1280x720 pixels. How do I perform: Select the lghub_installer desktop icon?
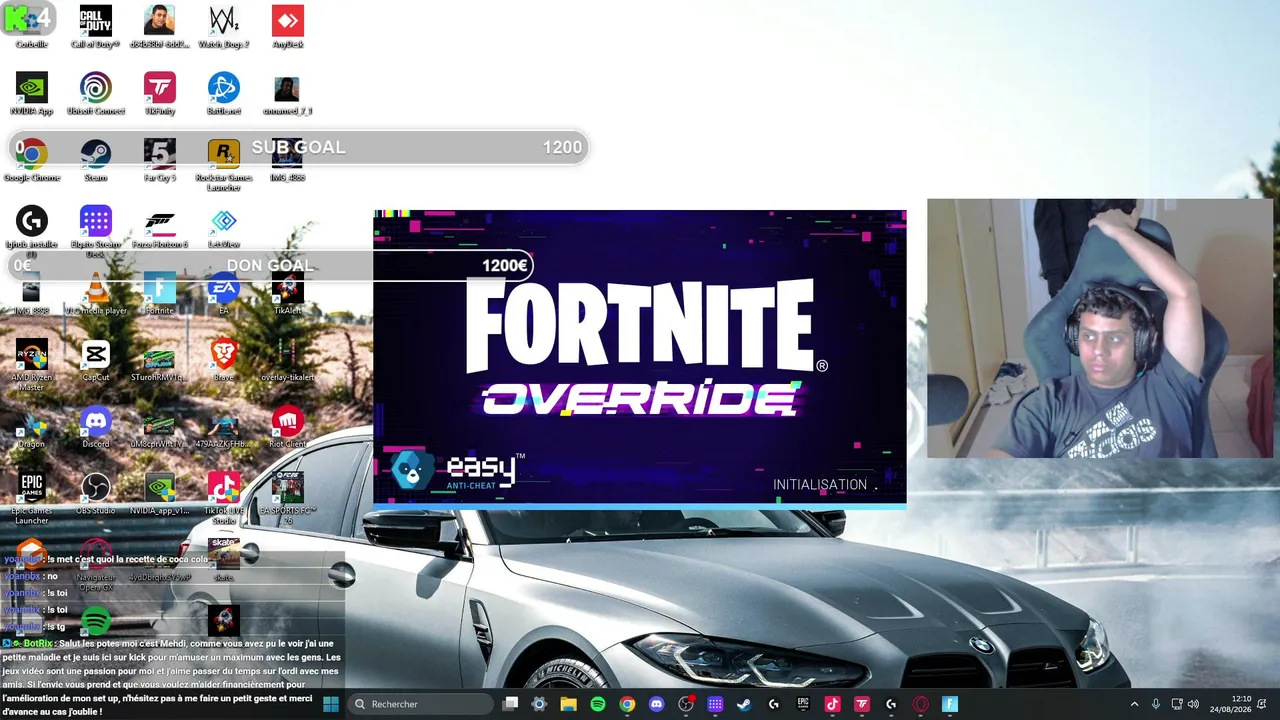point(31,231)
